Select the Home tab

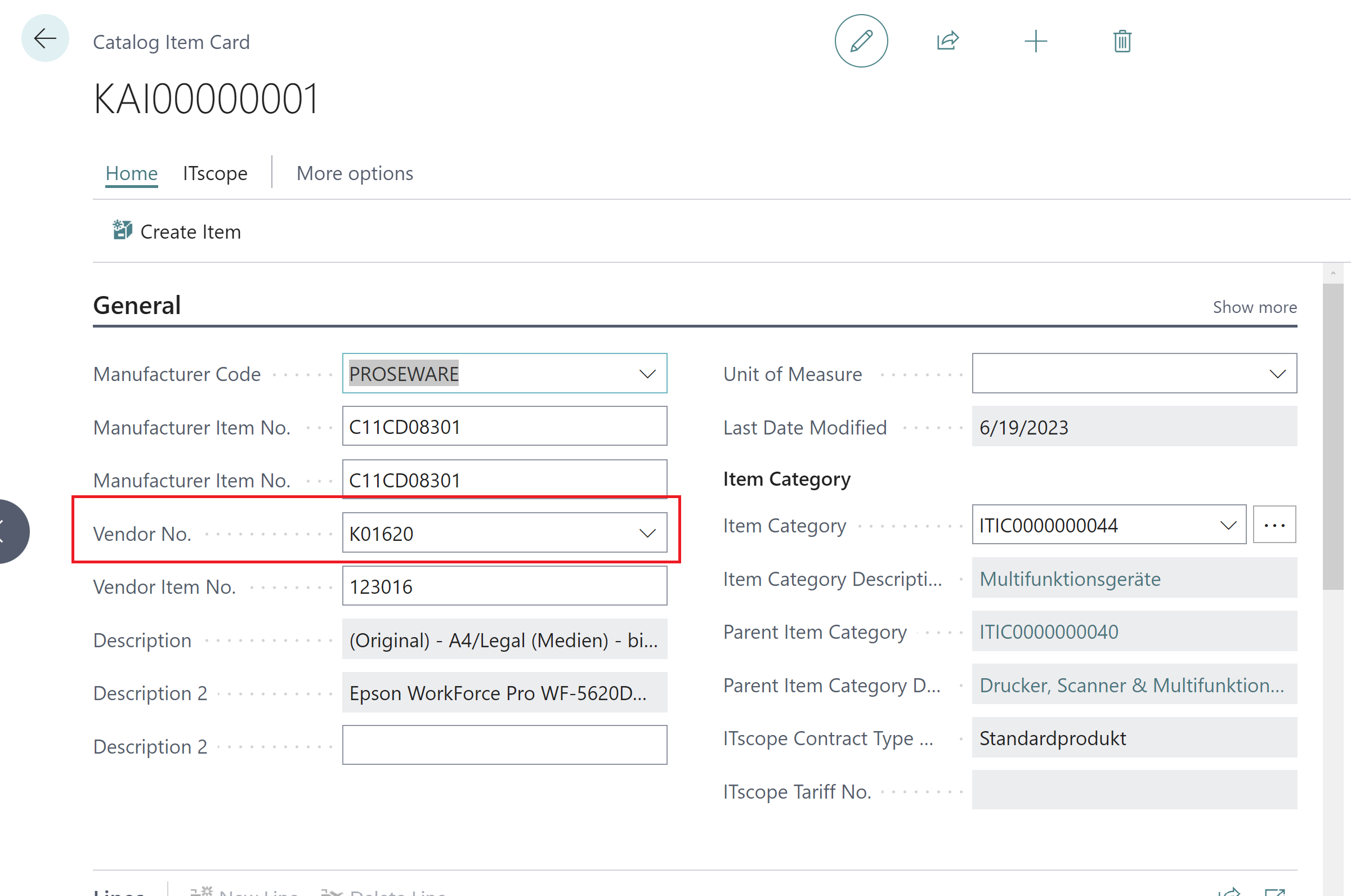coord(132,173)
